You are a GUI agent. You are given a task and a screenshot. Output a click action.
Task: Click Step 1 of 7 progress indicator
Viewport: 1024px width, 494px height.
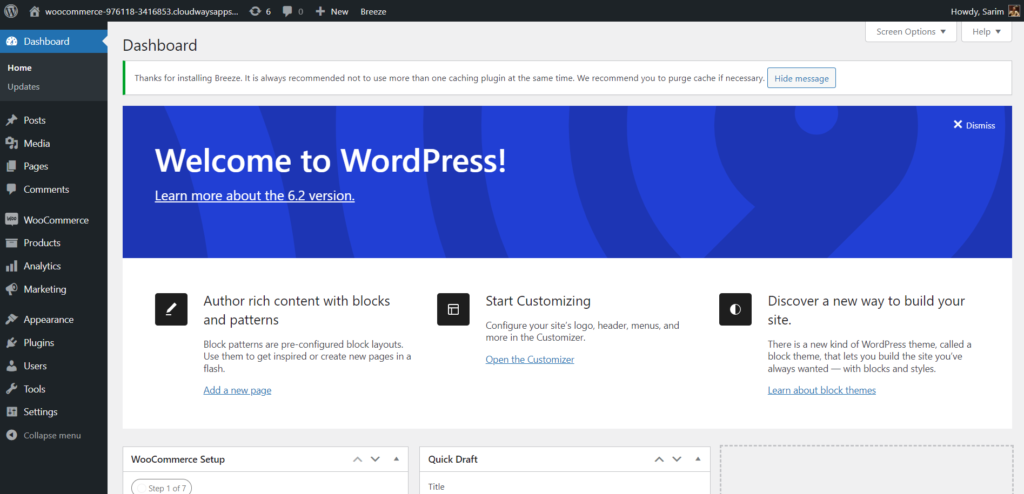(x=162, y=487)
